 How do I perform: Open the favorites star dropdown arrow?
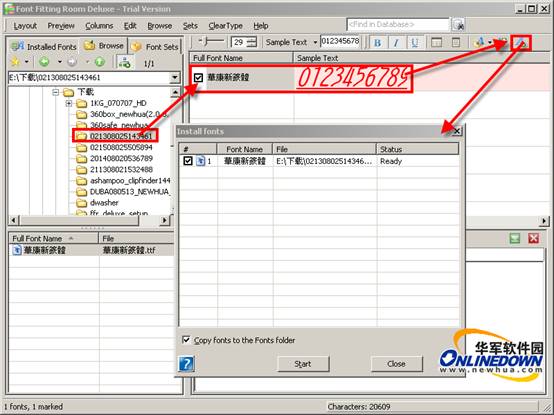(27, 62)
